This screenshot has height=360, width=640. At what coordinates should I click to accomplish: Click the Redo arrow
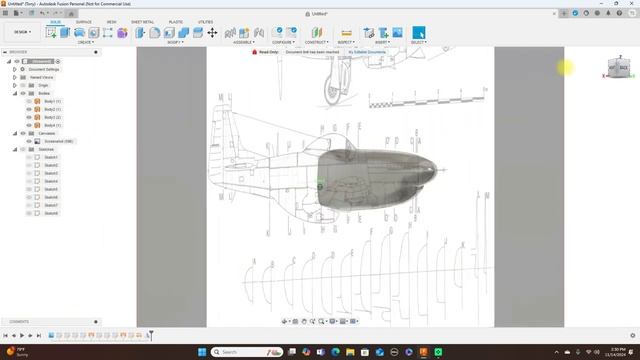pos(56,13)
